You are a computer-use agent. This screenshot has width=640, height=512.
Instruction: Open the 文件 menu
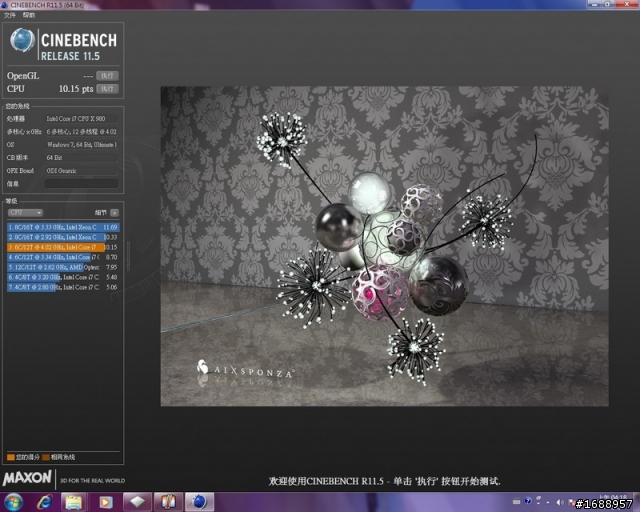click(9, 15)
